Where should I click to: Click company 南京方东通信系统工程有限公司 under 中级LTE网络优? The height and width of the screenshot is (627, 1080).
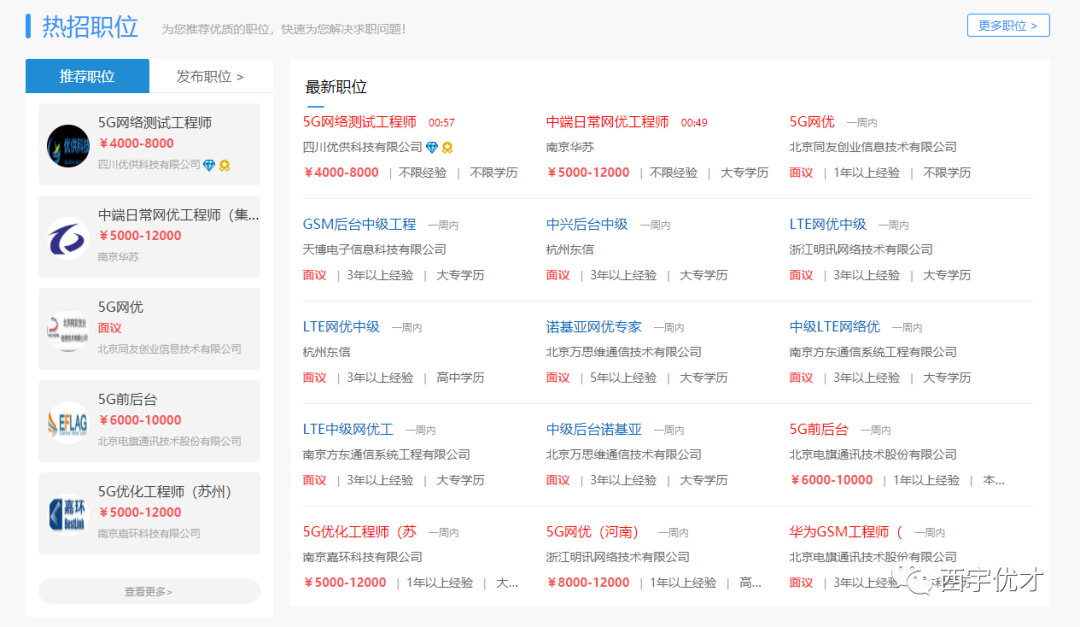click(x=873, y=352)
